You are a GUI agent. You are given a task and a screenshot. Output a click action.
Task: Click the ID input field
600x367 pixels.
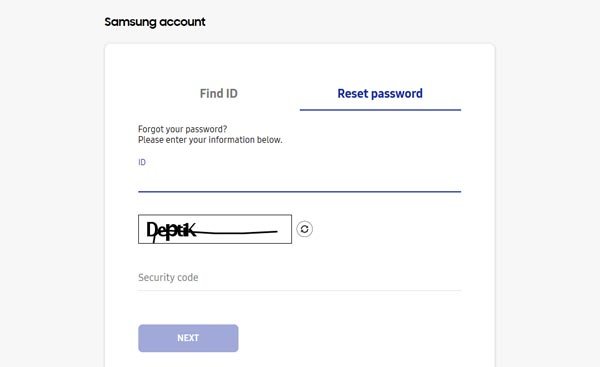click(x=300, y=181)
